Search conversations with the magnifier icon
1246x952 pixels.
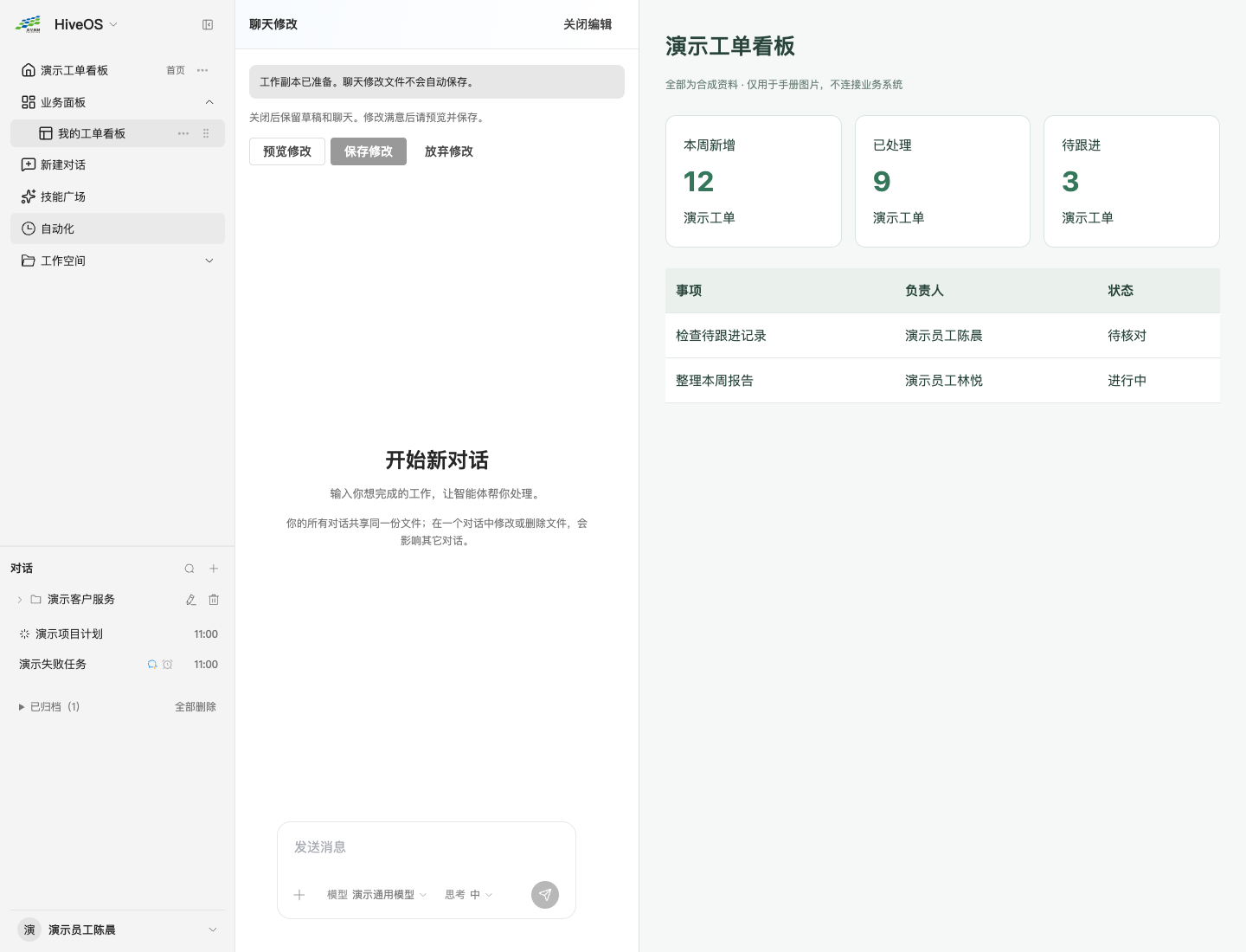point(189,569)
